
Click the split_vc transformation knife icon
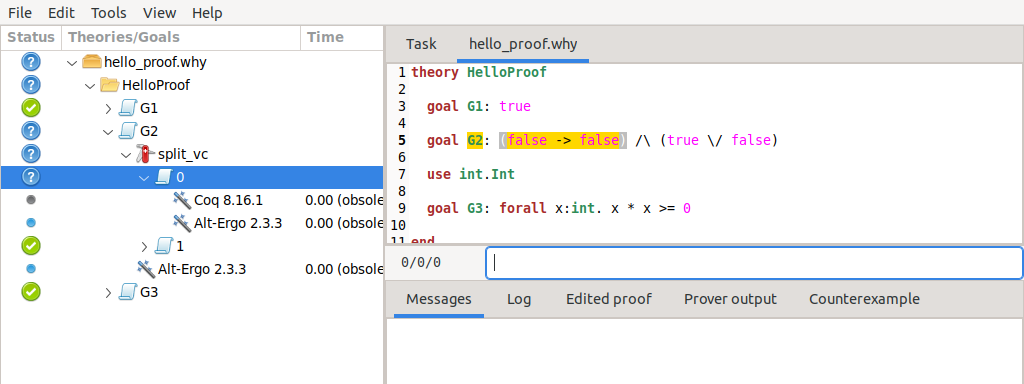coord(146,154)
